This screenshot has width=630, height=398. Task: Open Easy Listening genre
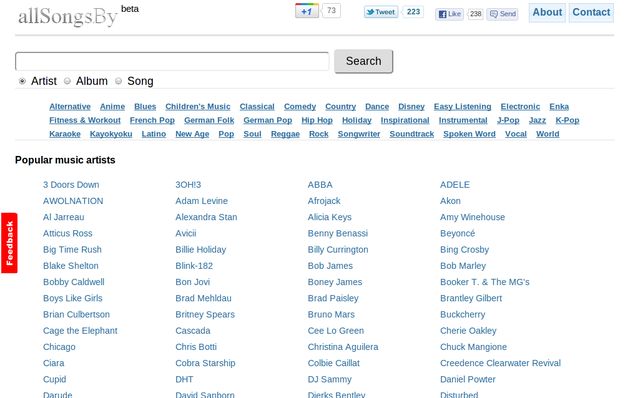(x=462, y=107)
